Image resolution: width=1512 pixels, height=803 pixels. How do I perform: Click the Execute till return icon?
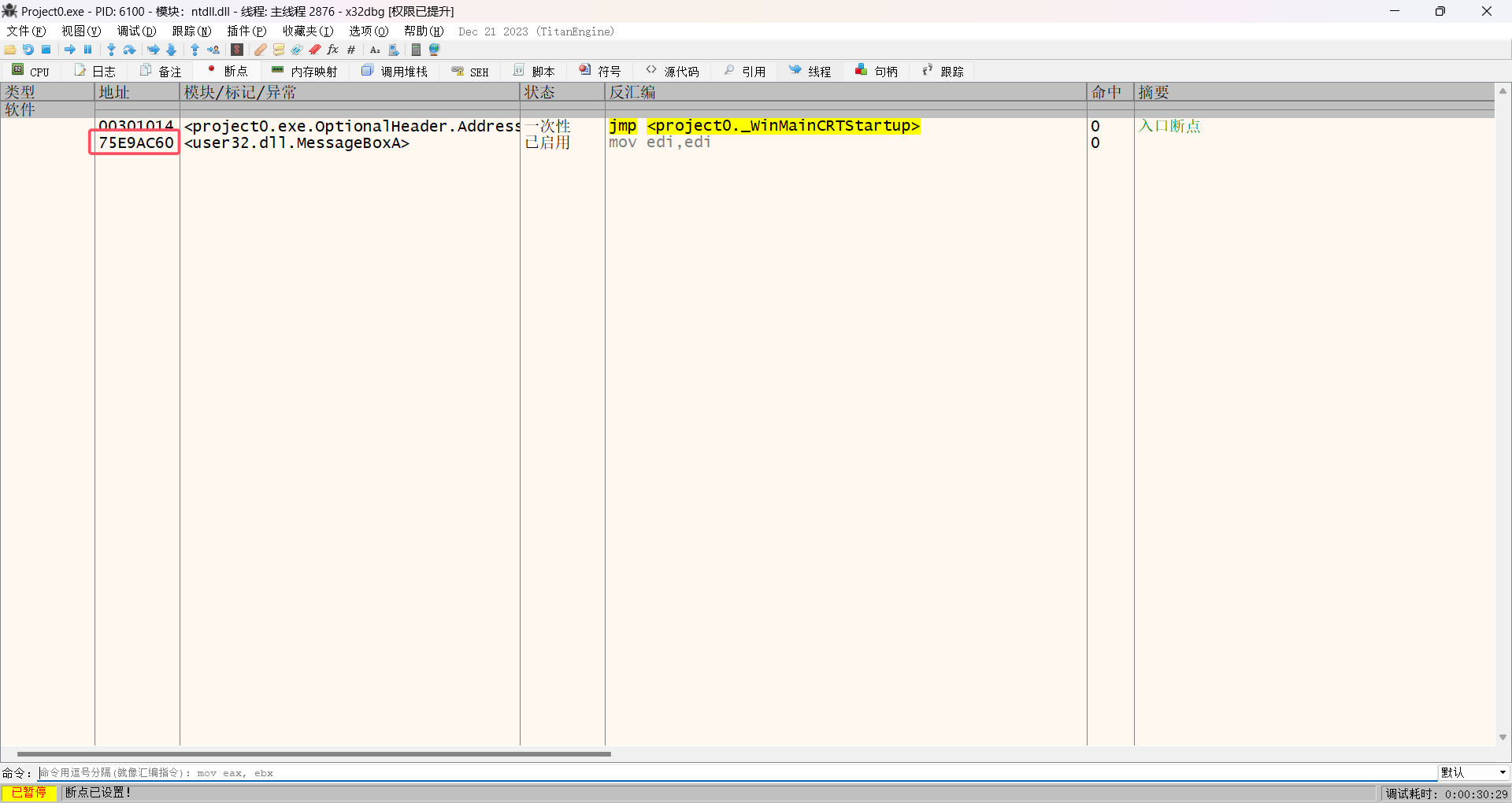point(195,50)
